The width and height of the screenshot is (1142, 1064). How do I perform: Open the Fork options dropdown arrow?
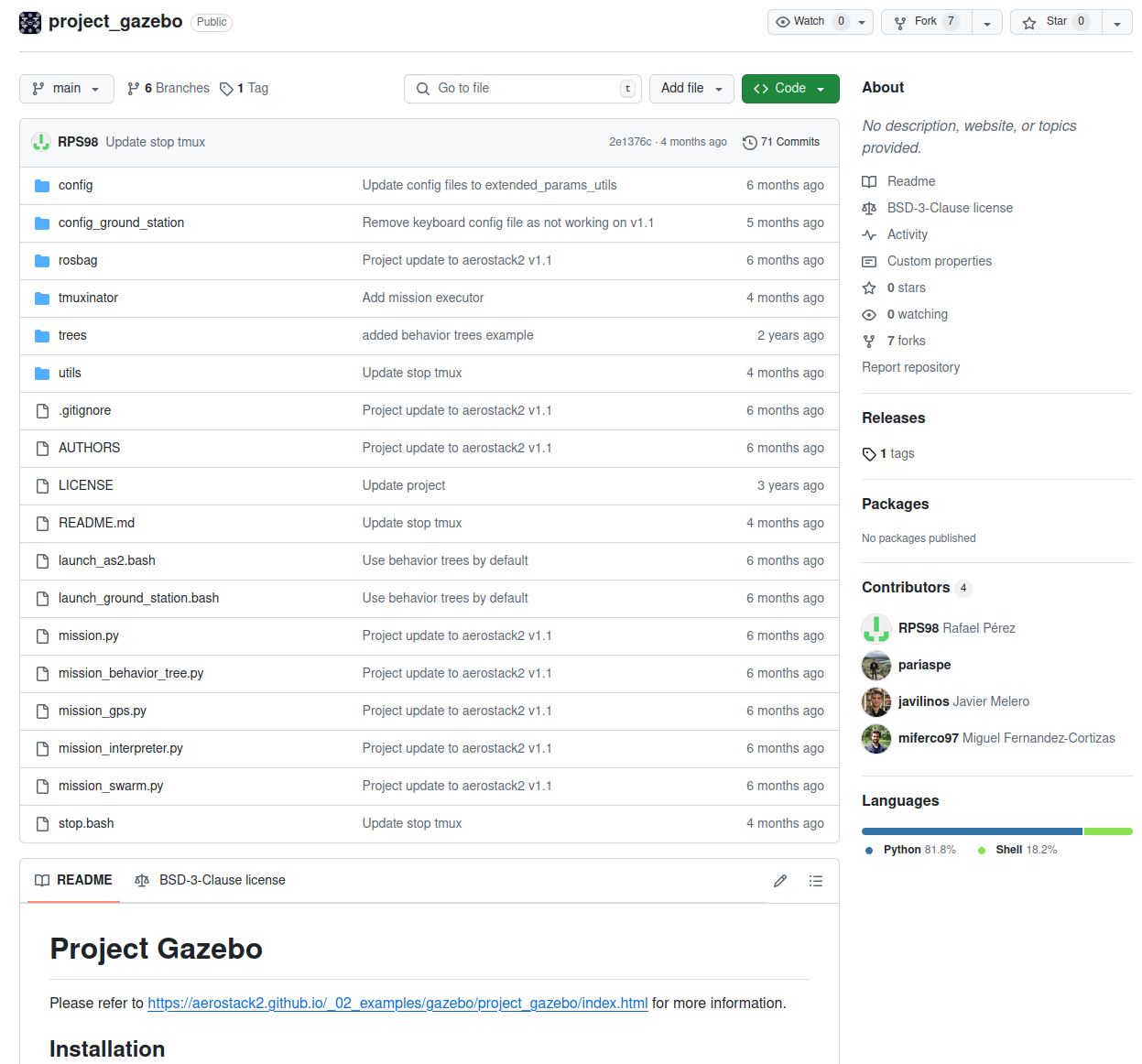[986, 23]
